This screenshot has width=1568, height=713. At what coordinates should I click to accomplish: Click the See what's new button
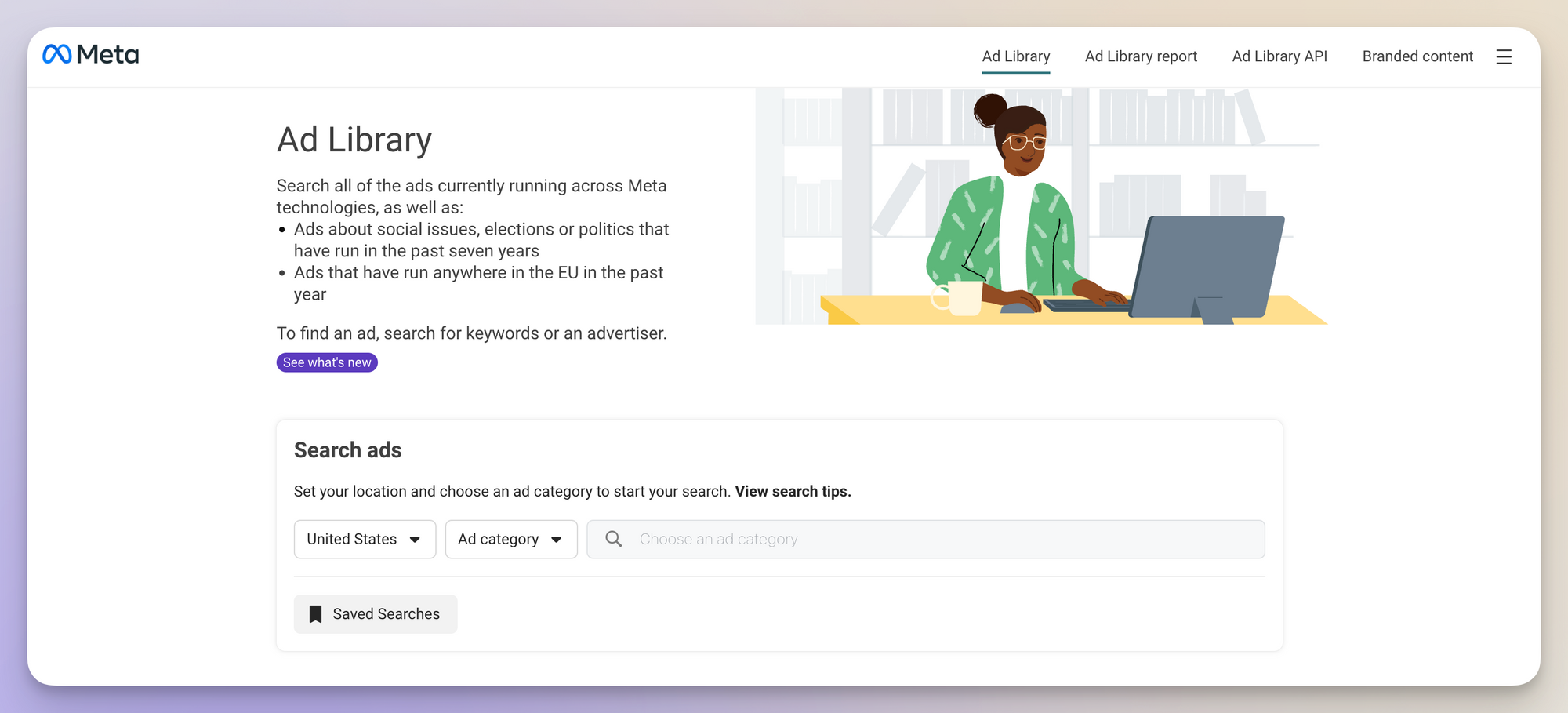[x=327, y=362]
